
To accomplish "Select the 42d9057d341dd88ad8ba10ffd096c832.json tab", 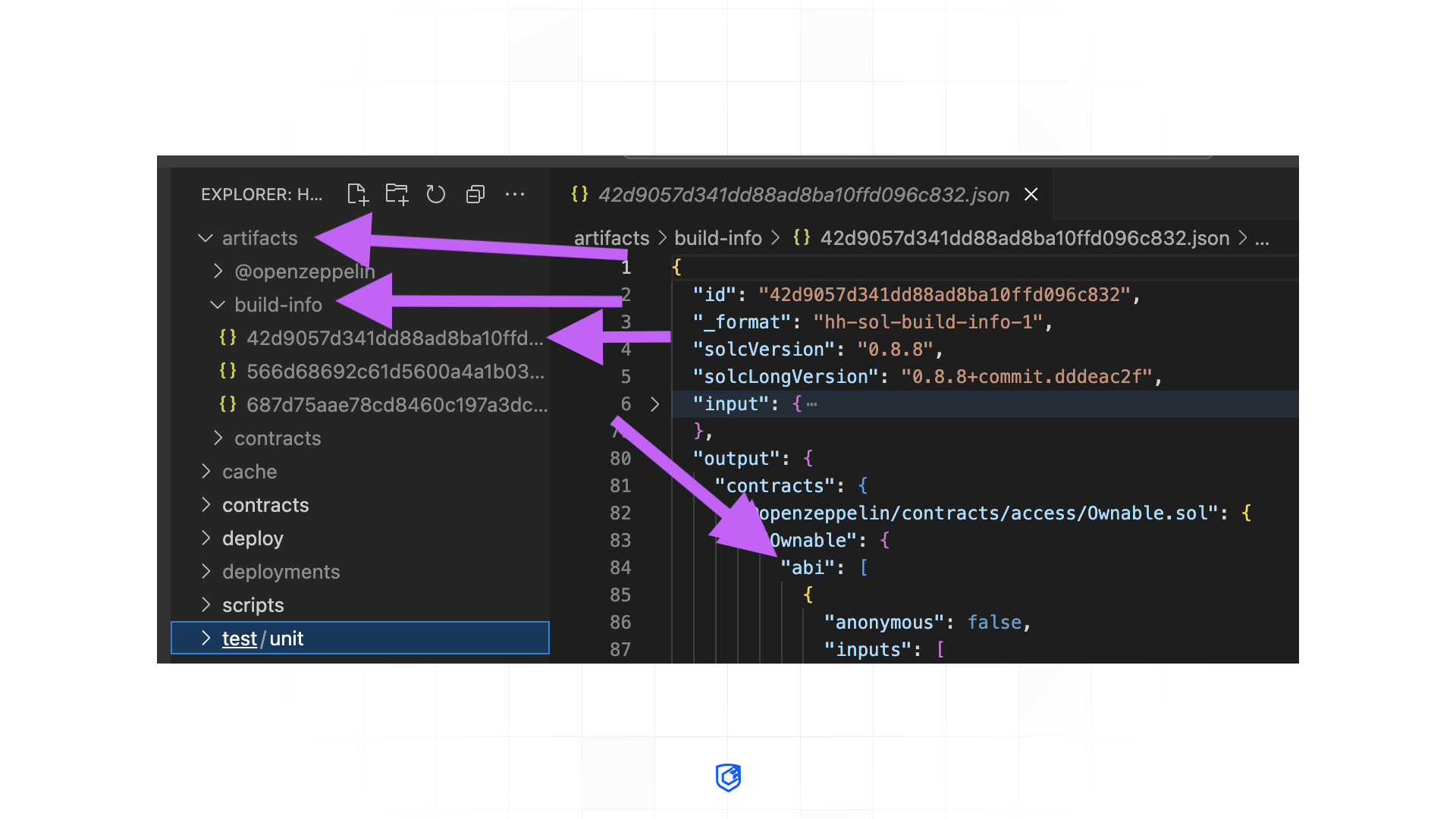I will [804, 194].
